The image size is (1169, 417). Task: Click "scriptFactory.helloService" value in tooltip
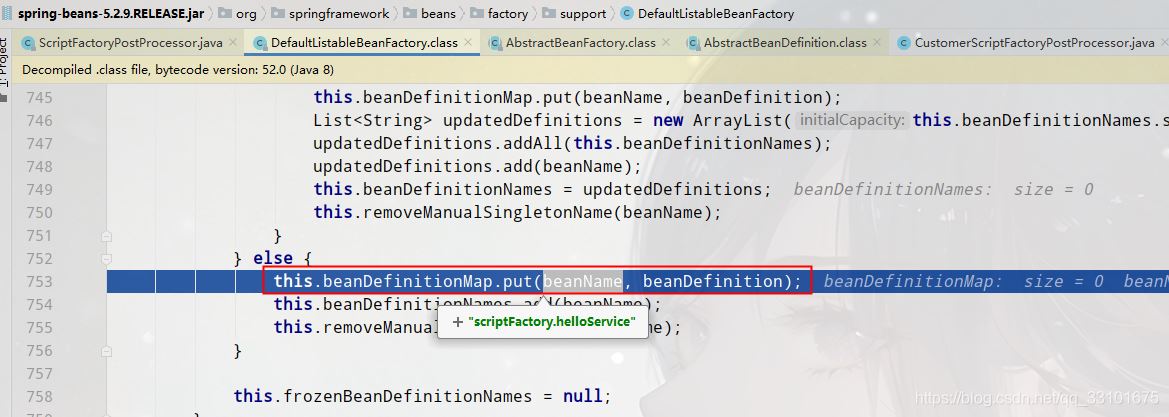pos(552,322)
